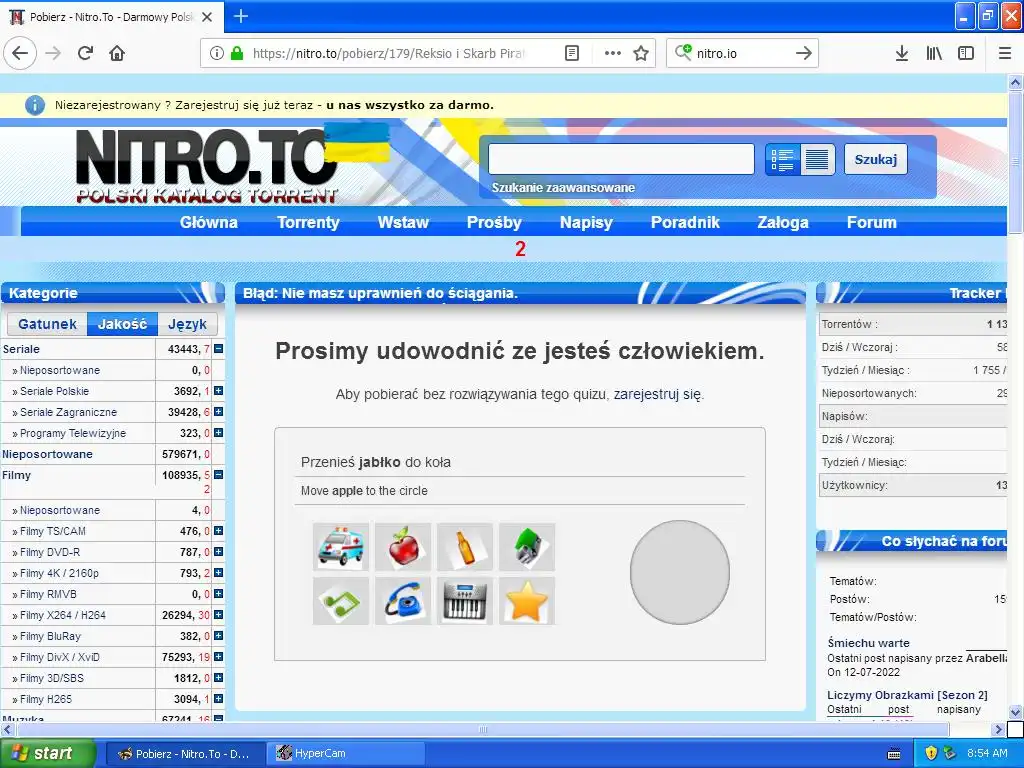Image resolution: width=1024 pixels, height=768 pixels.
Task: Click the vertical scrollbar down arrow
Action: coord(1015,712)
